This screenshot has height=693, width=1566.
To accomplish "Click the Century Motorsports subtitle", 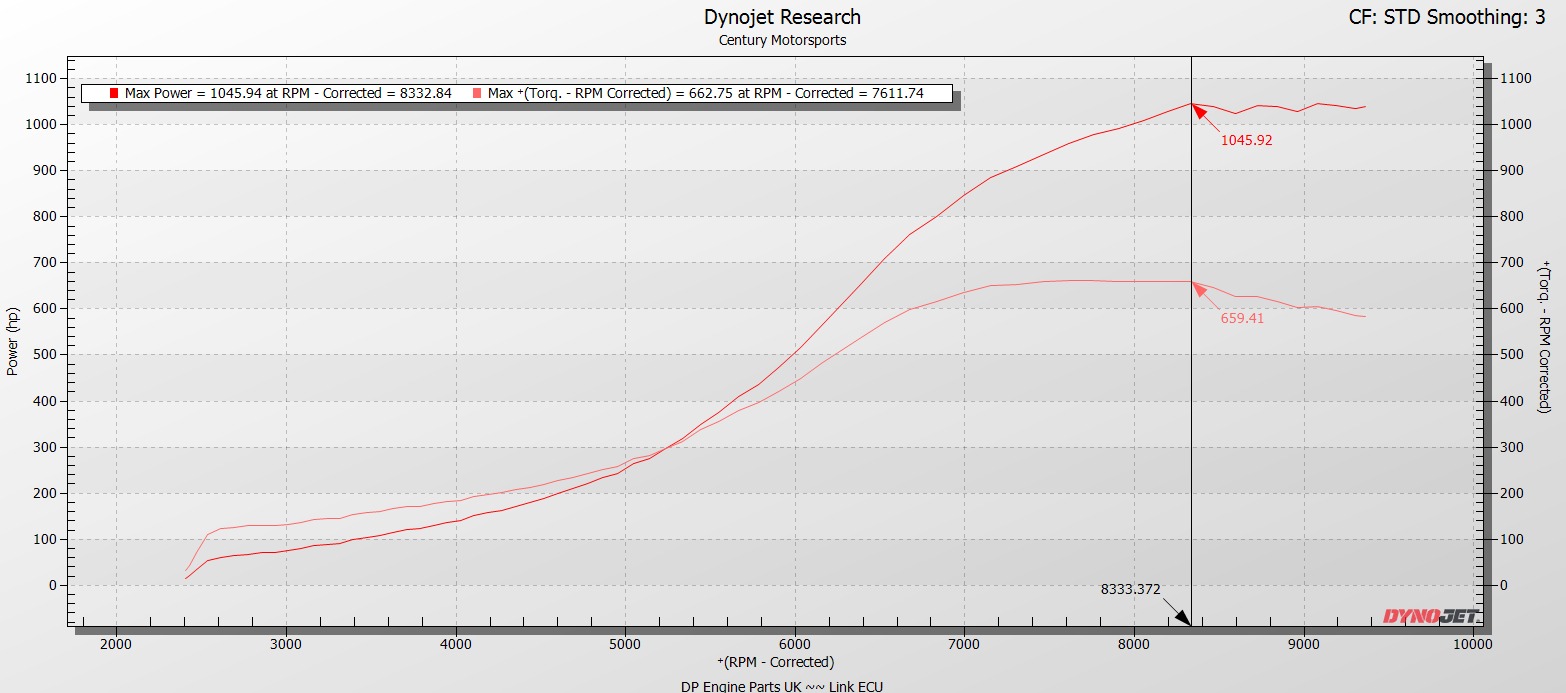I will coord(782,41).
